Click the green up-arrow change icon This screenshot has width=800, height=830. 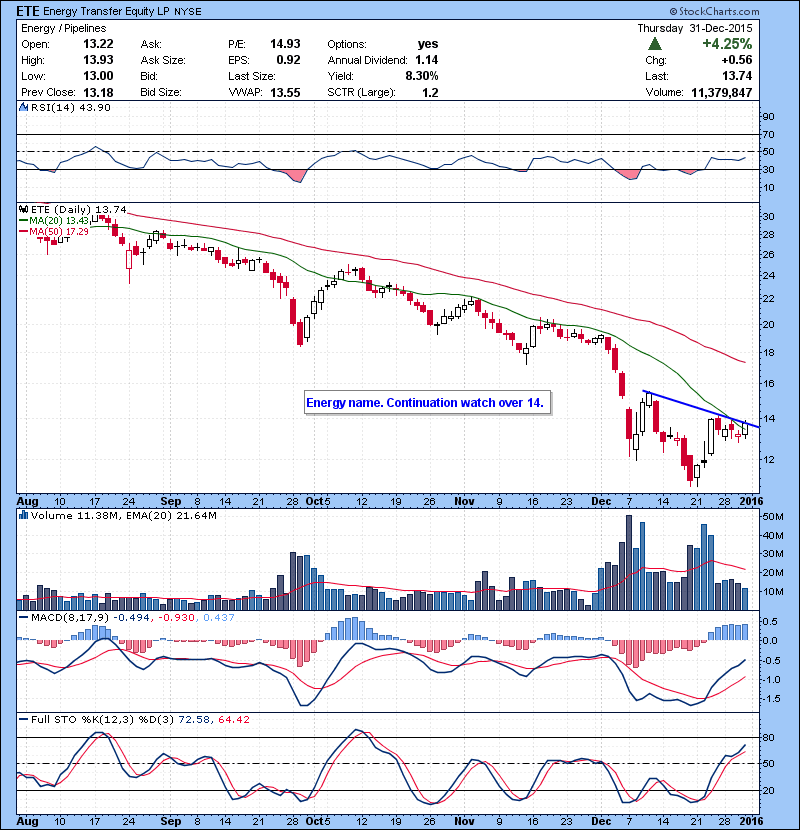(655, 44)
